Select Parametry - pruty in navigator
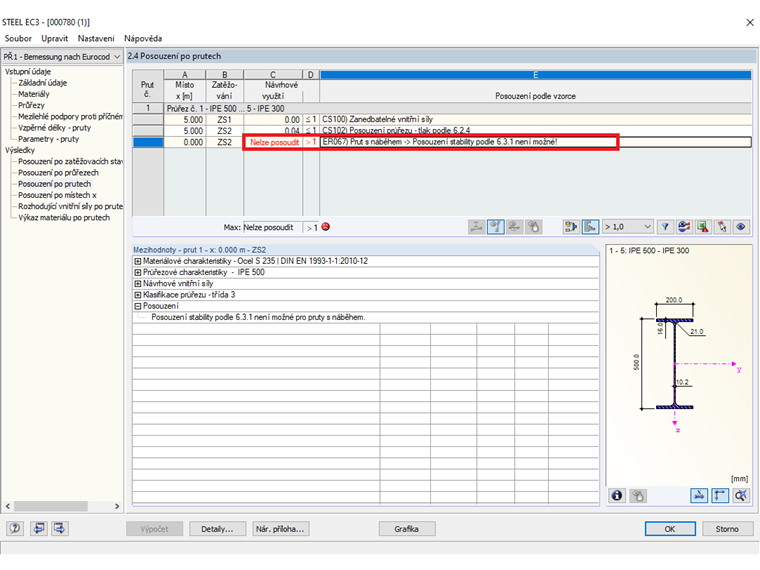This screenshot has width=760, height=570. point(48,139)
